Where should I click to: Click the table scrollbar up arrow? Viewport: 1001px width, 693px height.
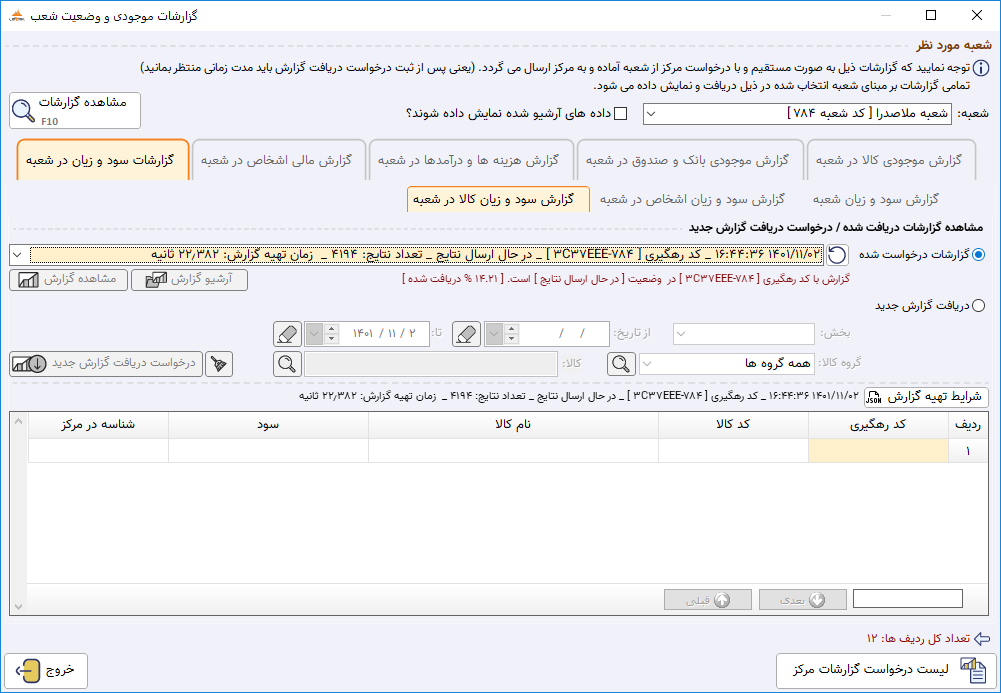[x=19, y=421]
